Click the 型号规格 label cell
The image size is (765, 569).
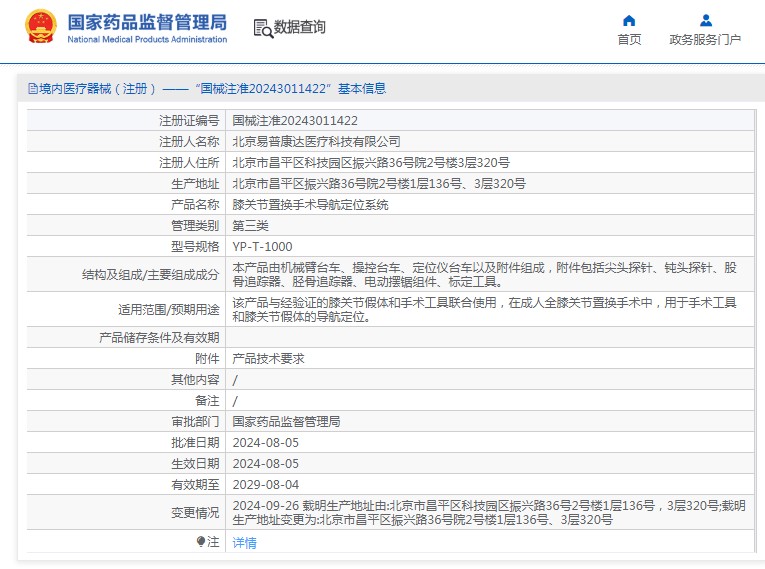126,246
